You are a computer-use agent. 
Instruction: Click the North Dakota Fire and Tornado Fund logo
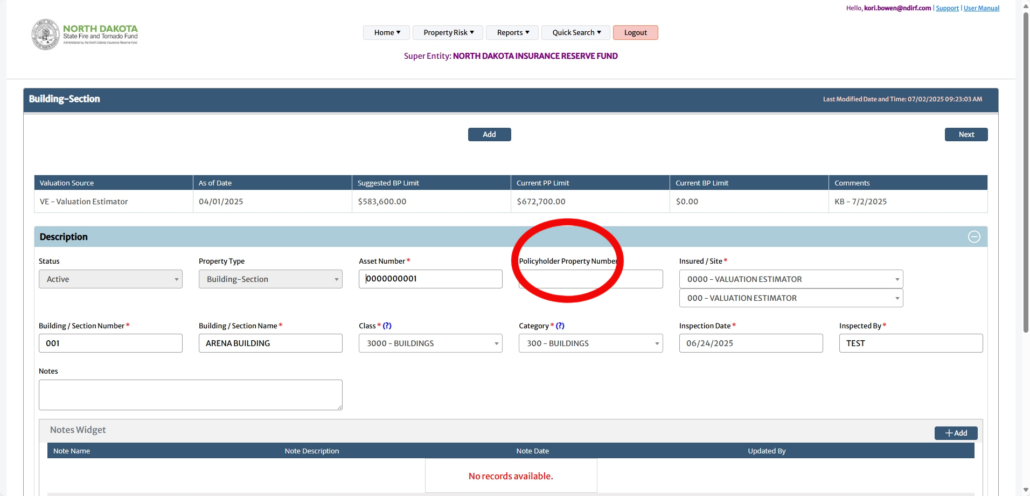coord(84,34)
